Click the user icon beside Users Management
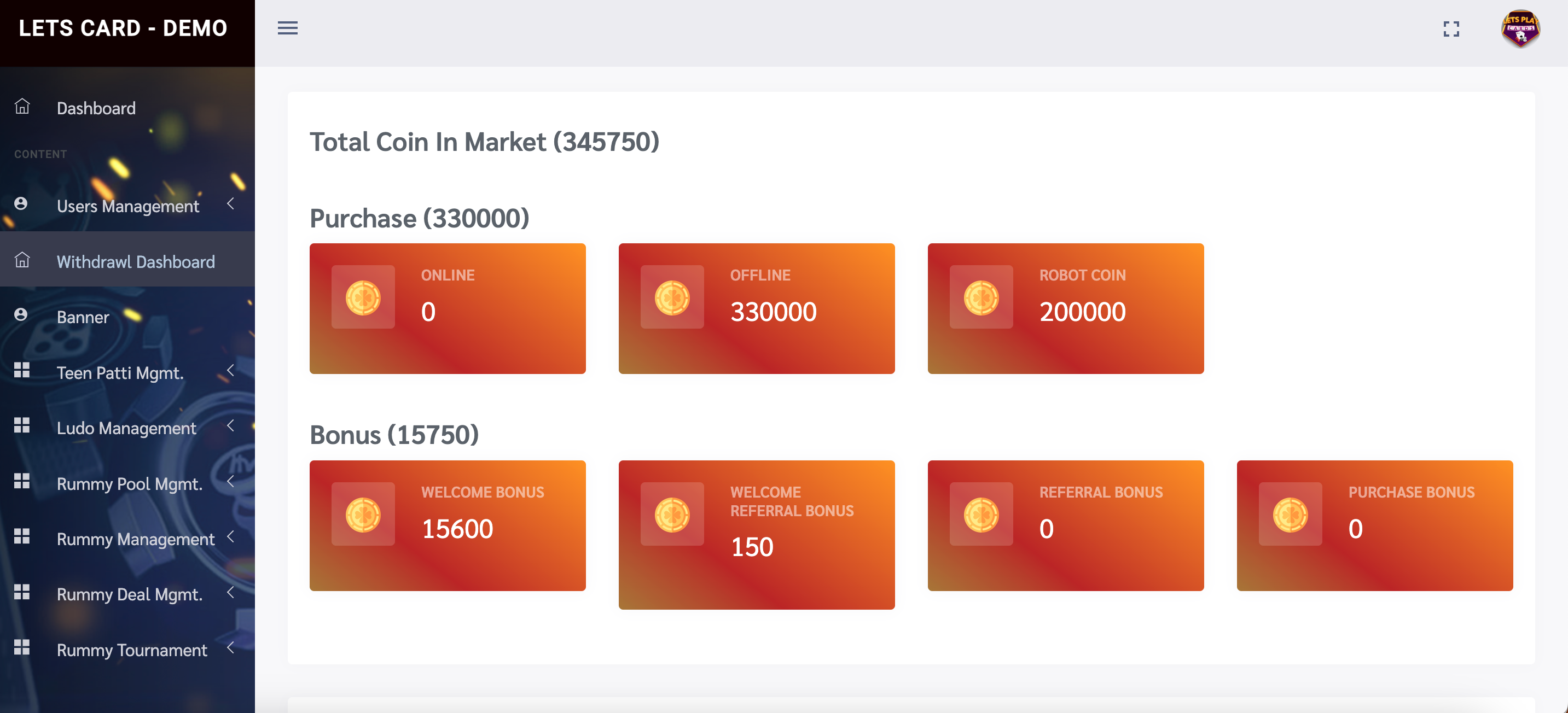 click(21, 204)
